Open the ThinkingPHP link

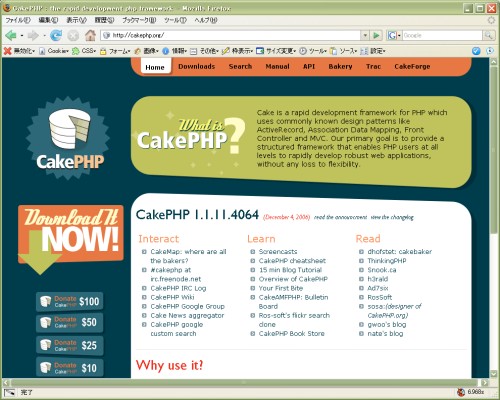[x=387, y=261]
